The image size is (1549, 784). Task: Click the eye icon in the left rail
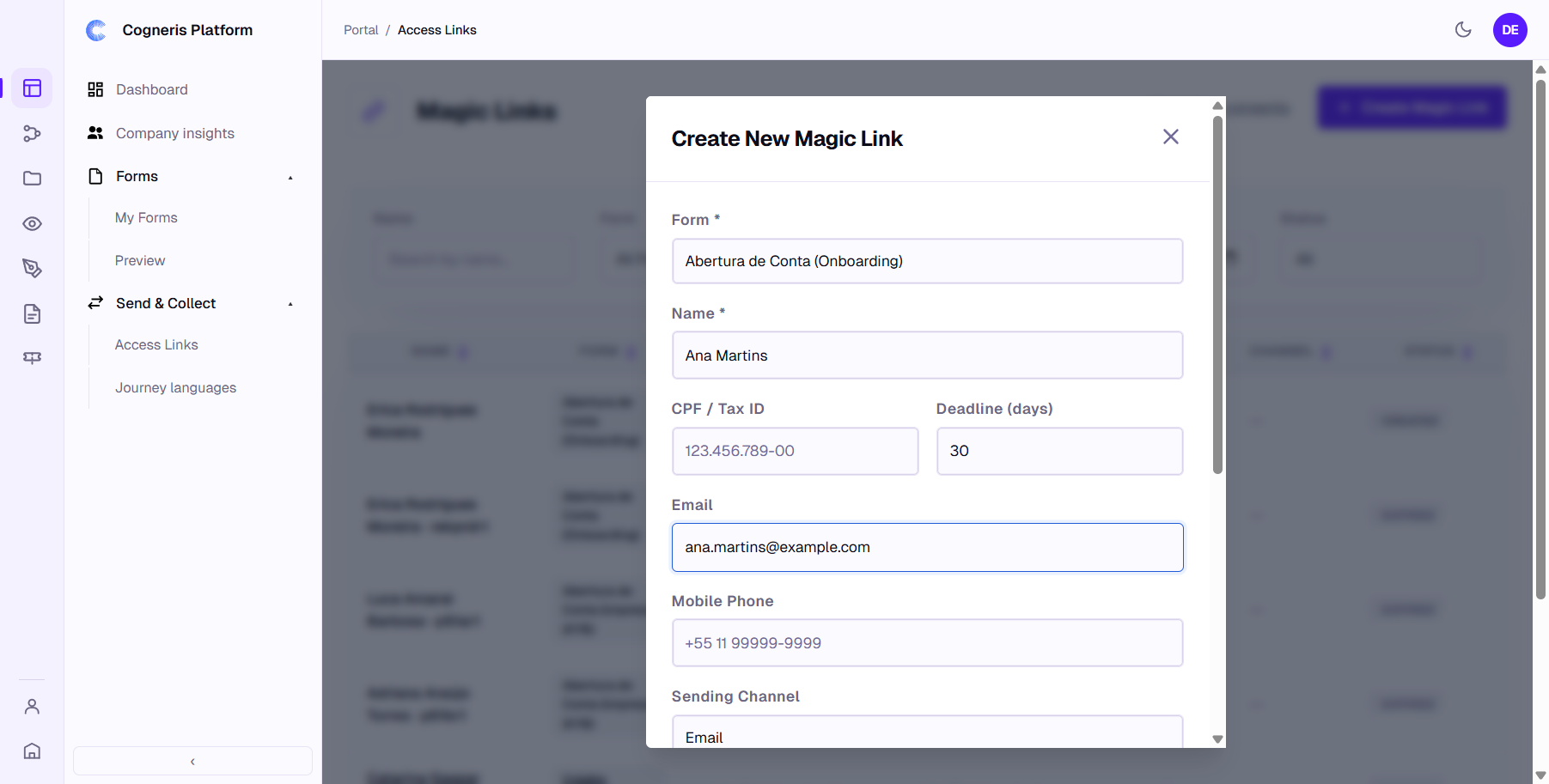click(x=32, y=224)
